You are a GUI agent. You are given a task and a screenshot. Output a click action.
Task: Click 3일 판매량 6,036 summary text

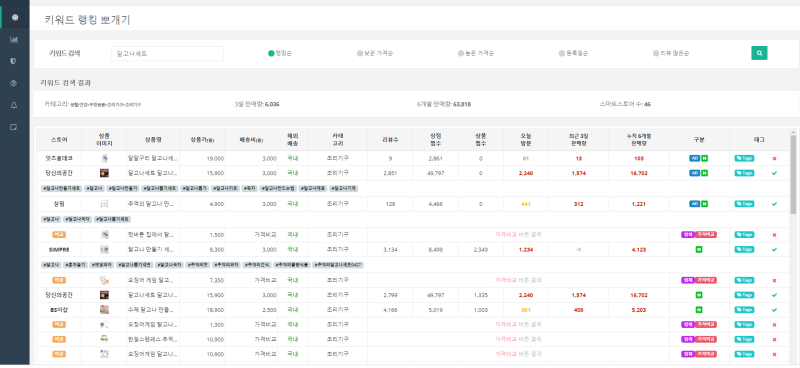click(257, 104)
